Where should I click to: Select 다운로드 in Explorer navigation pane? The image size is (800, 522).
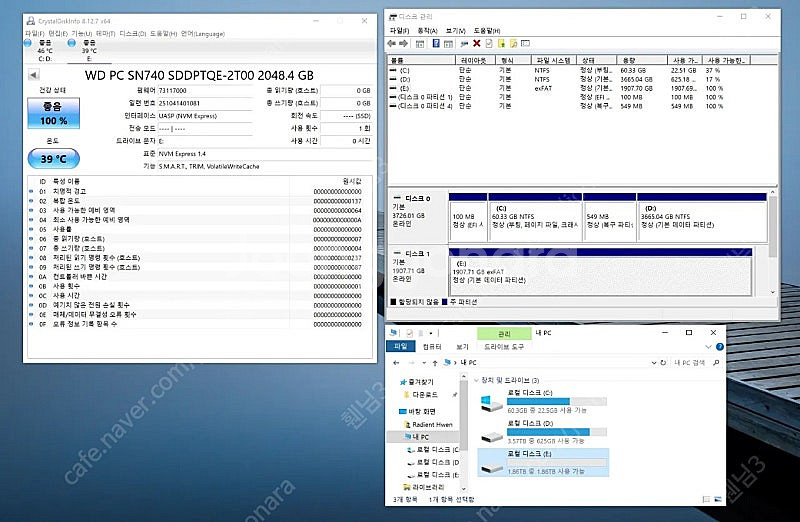425,394
